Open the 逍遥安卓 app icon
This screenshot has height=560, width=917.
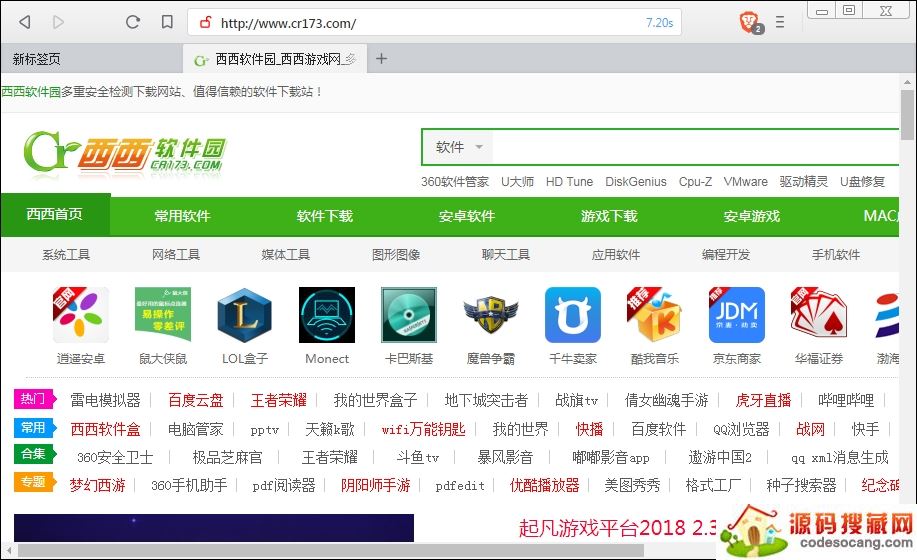coord(81,315)
